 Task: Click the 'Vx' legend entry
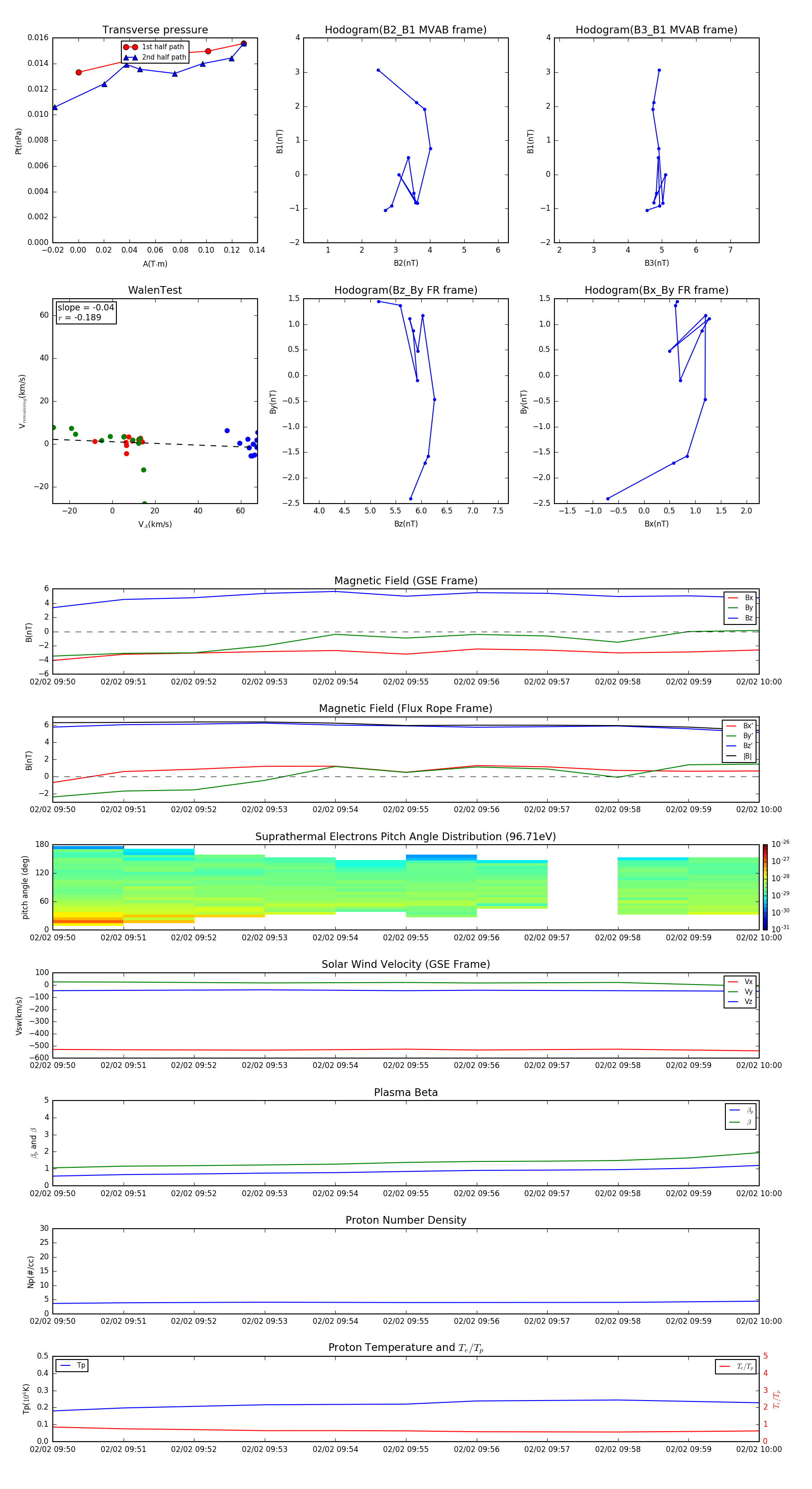point(741,982)
